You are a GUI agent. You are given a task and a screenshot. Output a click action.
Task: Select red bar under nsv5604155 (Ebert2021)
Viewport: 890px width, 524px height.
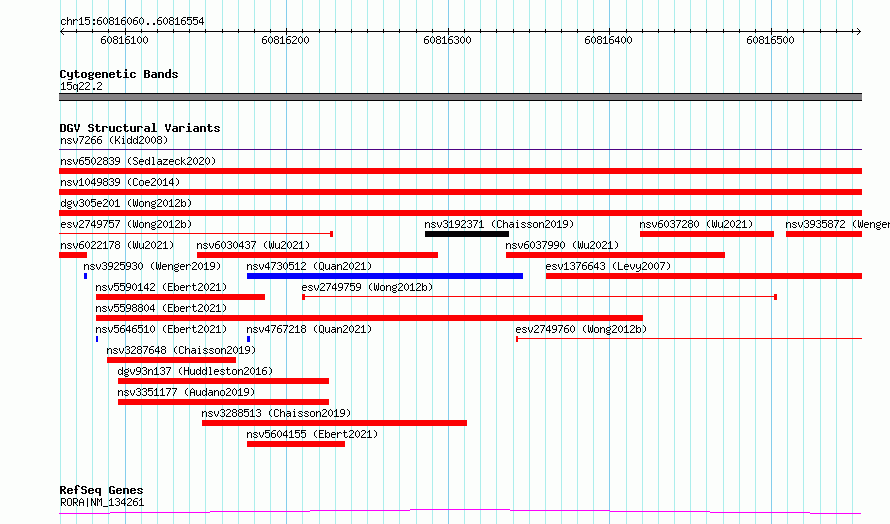[x=296, y=444]
